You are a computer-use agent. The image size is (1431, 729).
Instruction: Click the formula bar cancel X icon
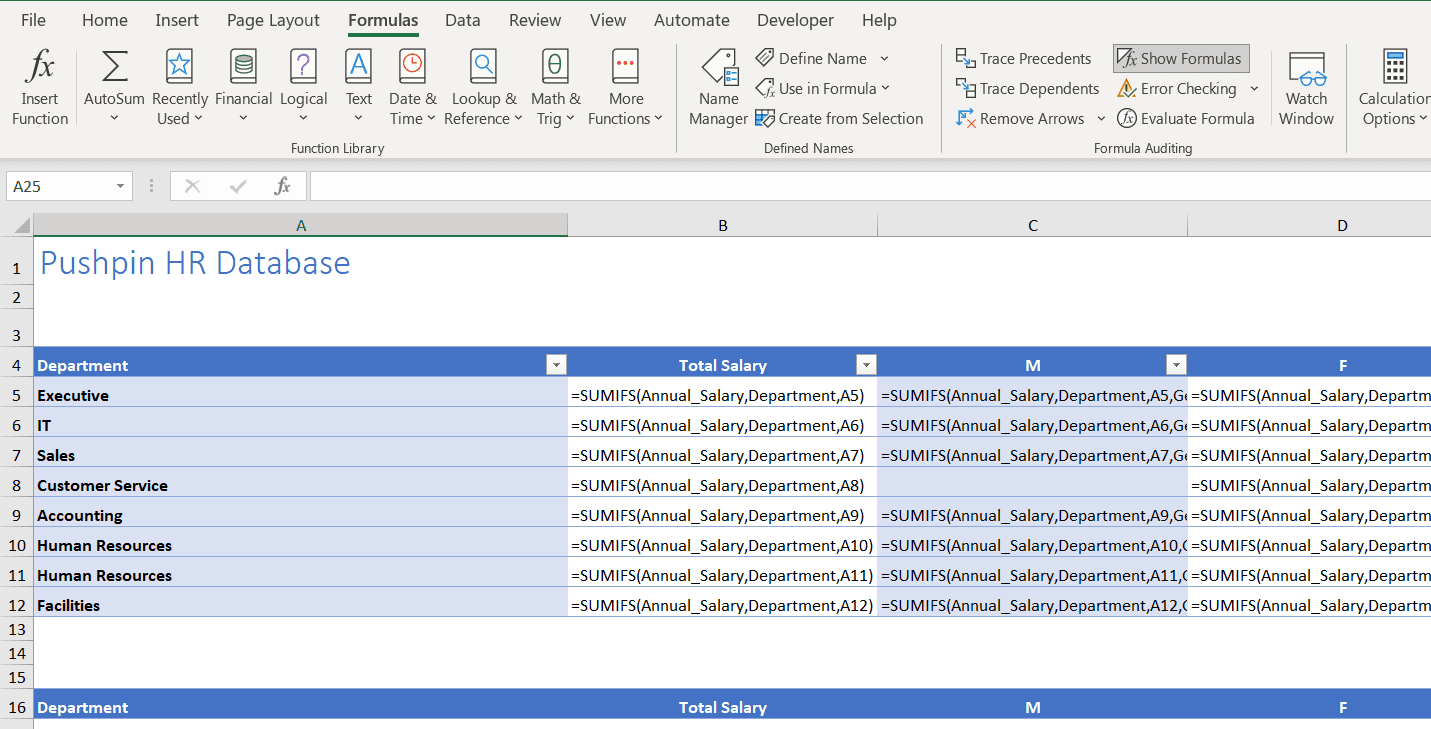(x=192, y=186)
